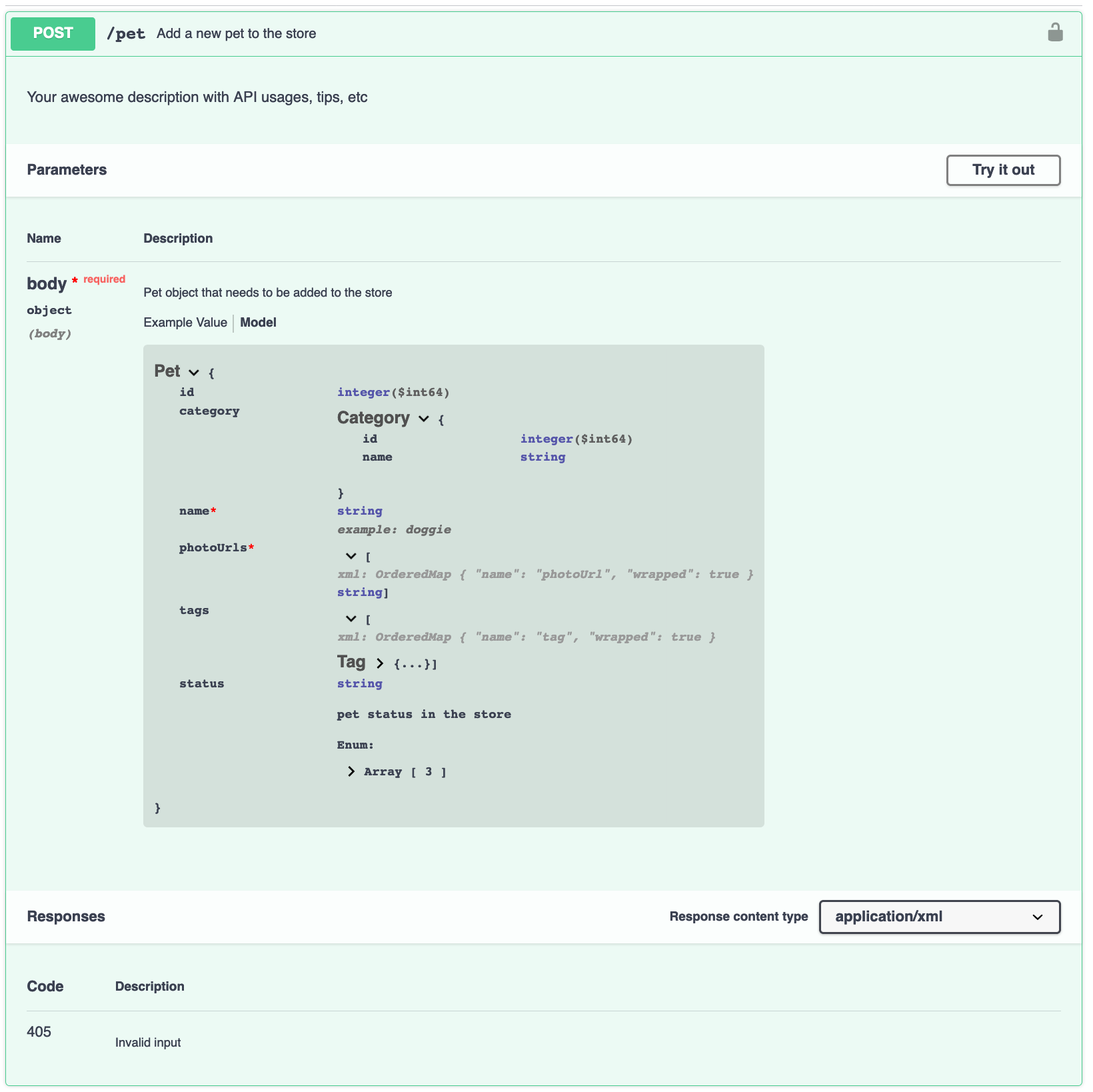Image resolution: width=1093 pixels, height=1092 pixels.
Task: Click the collapsed Tag {...} braces
Action: coord(412,664)
